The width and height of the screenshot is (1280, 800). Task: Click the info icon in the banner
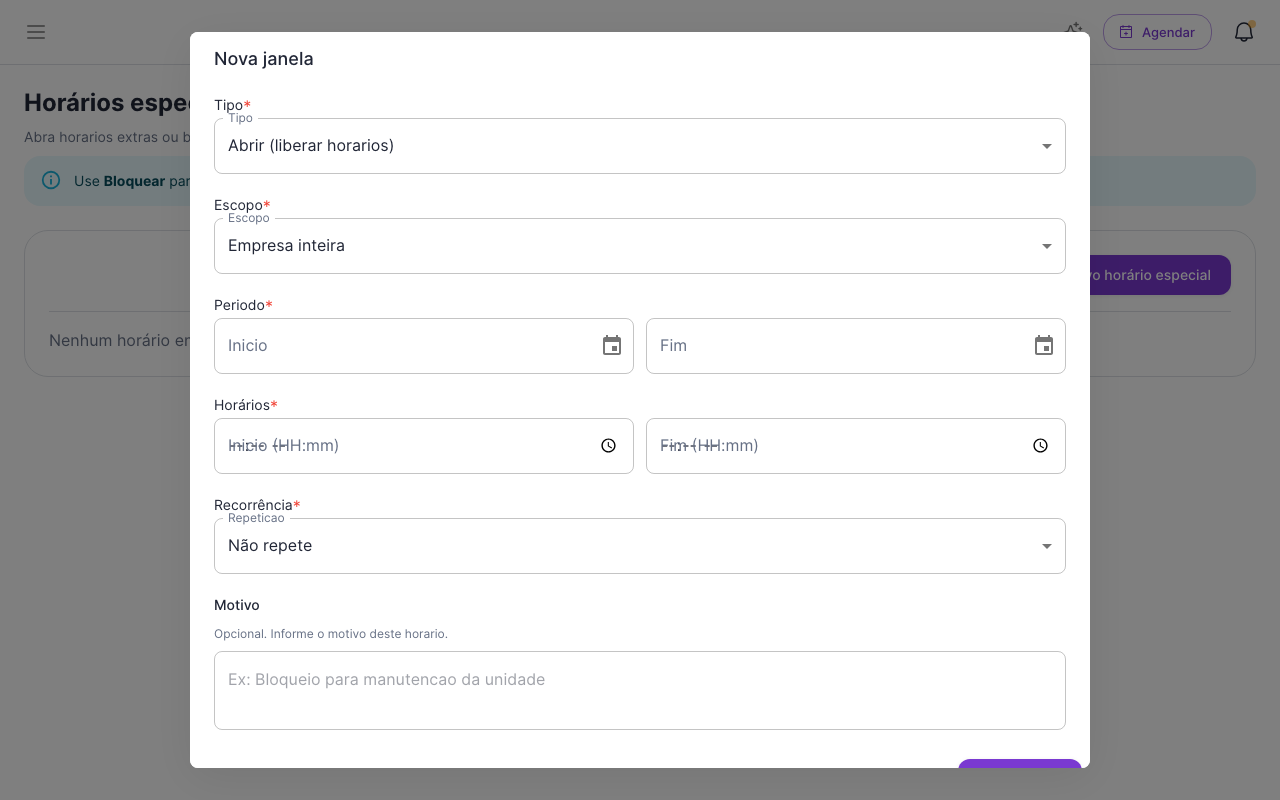(51, 181)
